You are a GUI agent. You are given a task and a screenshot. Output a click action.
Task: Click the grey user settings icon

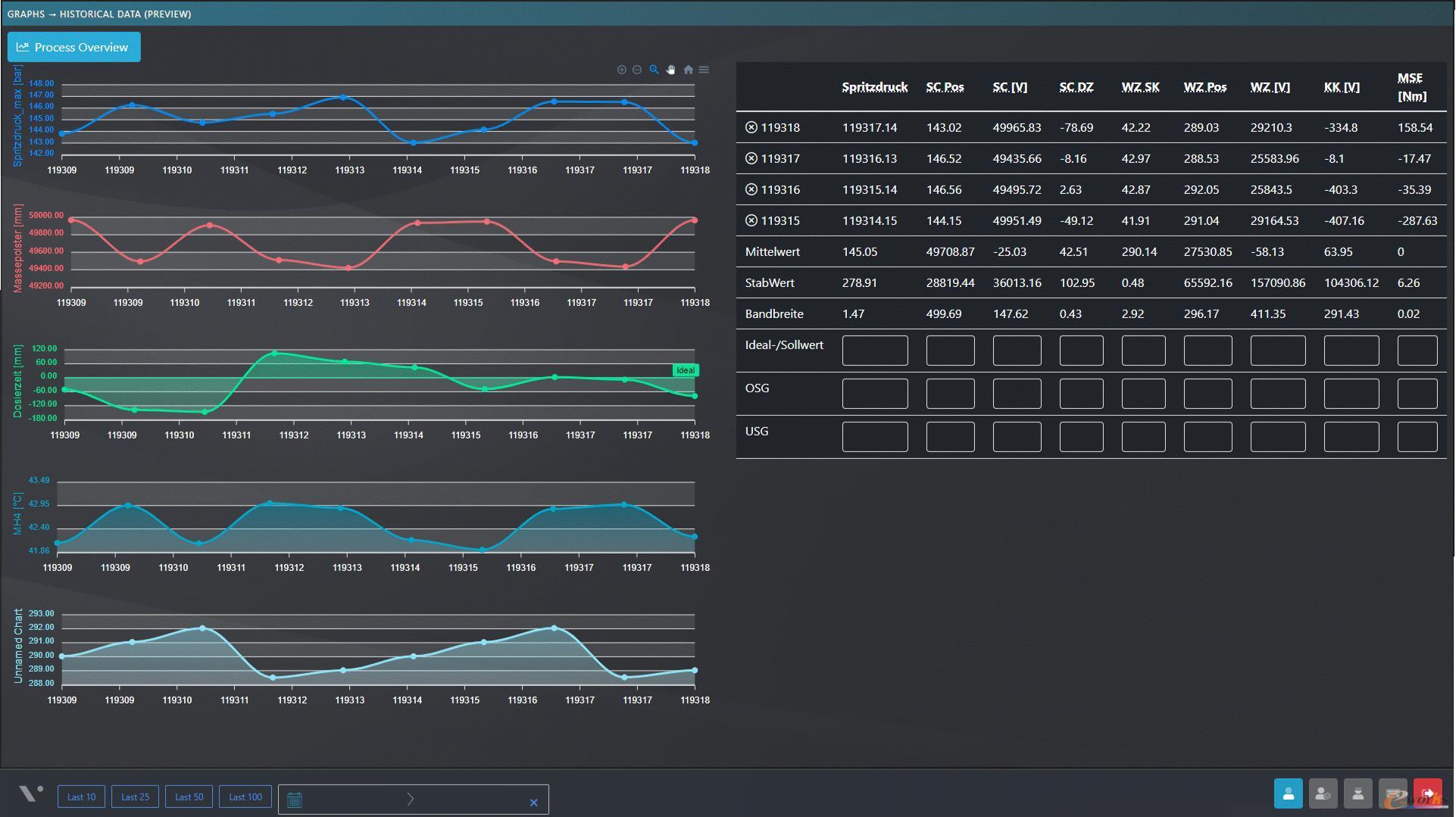point(1323,794)
